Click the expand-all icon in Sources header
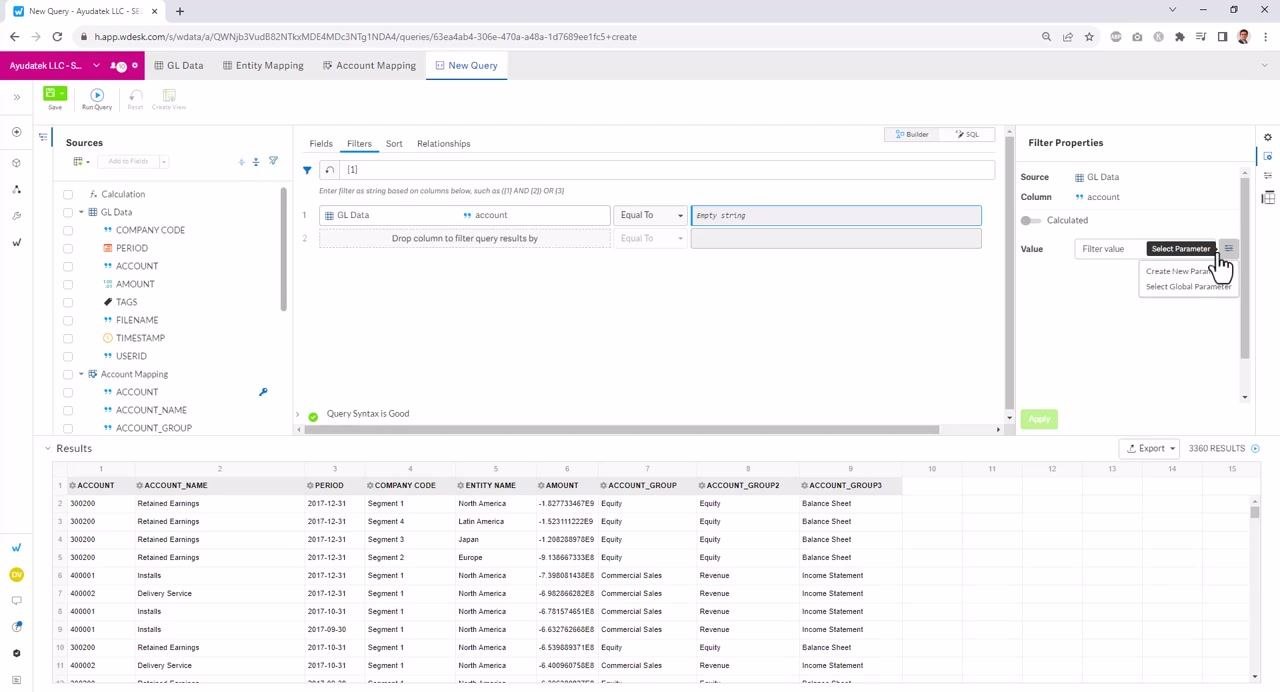 pyautogui.click(x=241, y=161)
